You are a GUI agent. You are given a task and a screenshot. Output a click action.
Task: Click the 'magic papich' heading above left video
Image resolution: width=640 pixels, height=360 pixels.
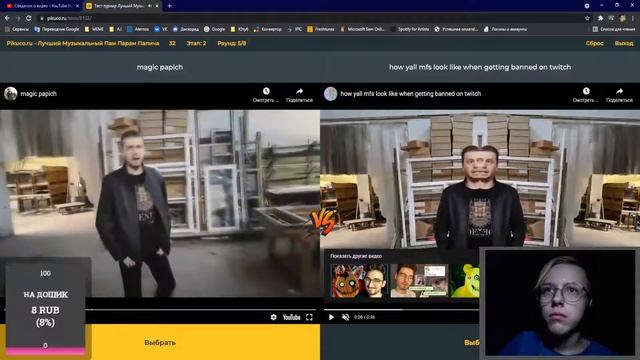(x=160, y=67)
